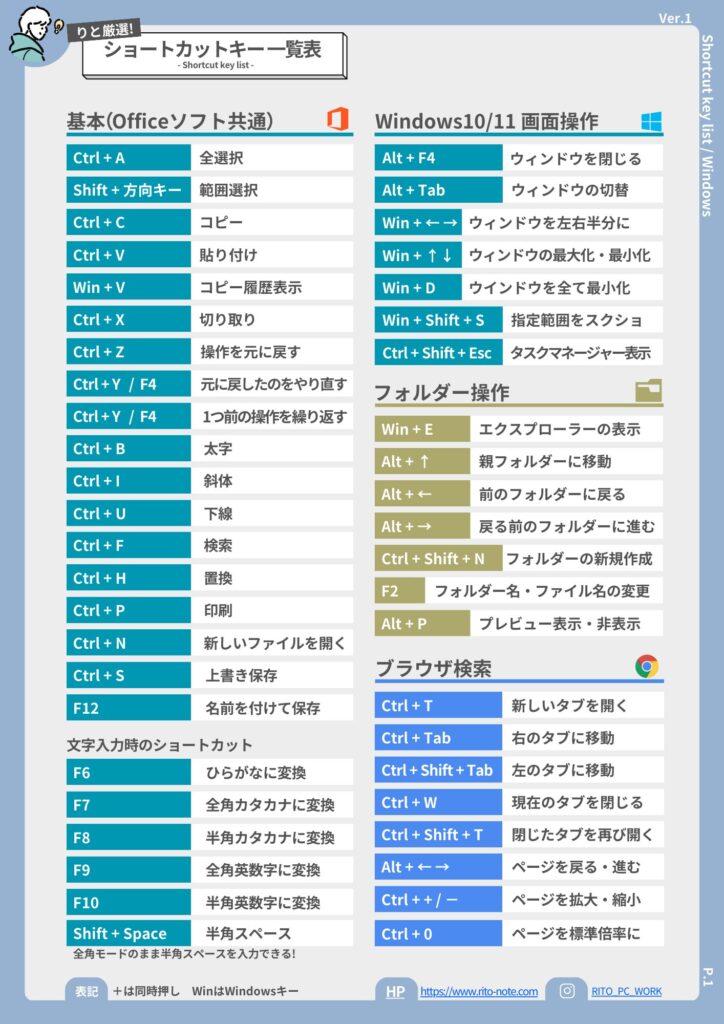Select the Ctrl + A key label
Viewport: 724px width, 1024px height.
point(128,158)
